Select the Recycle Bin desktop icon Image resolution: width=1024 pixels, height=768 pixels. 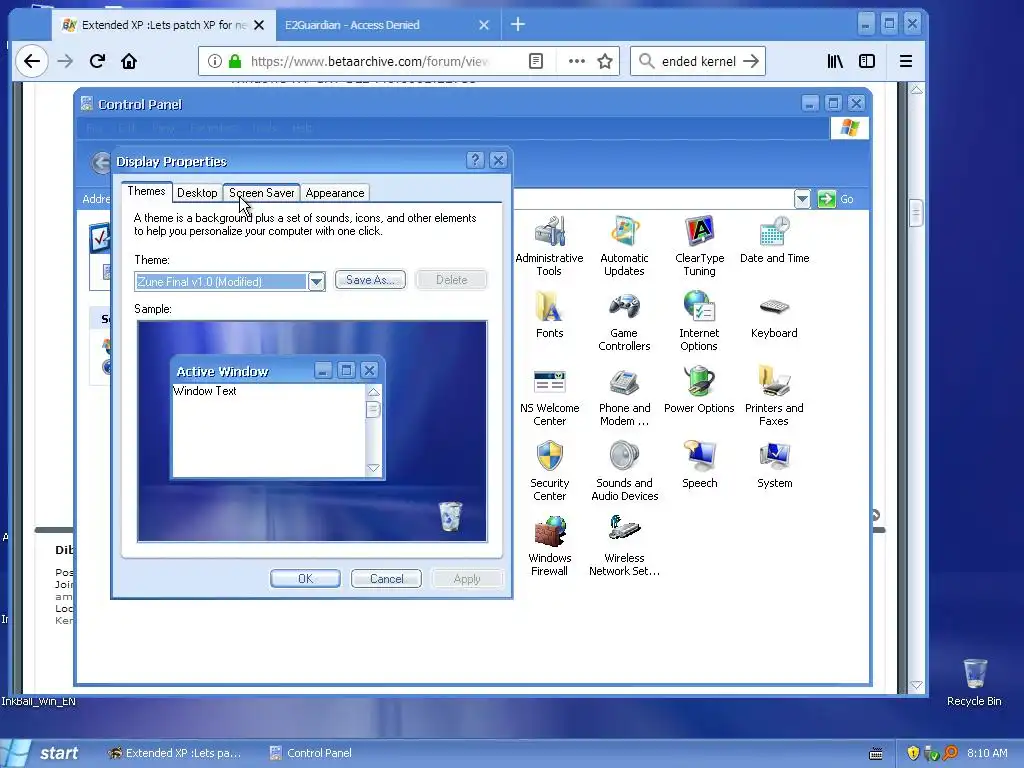point(974,682)
